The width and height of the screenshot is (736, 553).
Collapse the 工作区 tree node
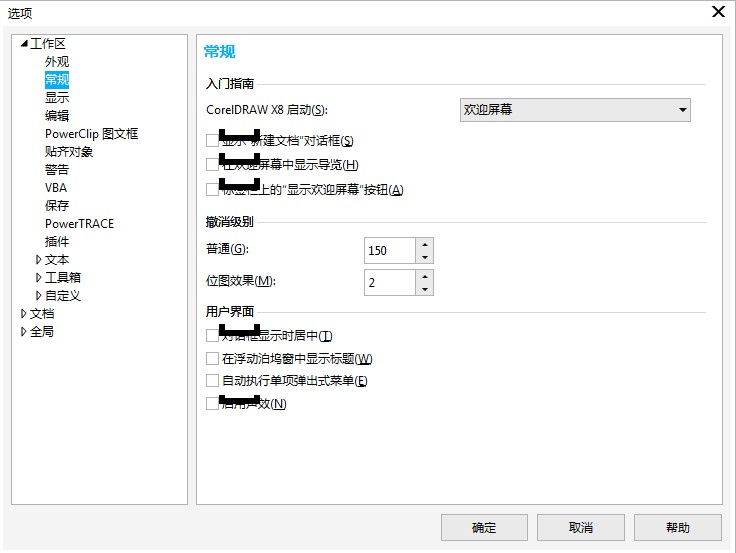[24, 44]
